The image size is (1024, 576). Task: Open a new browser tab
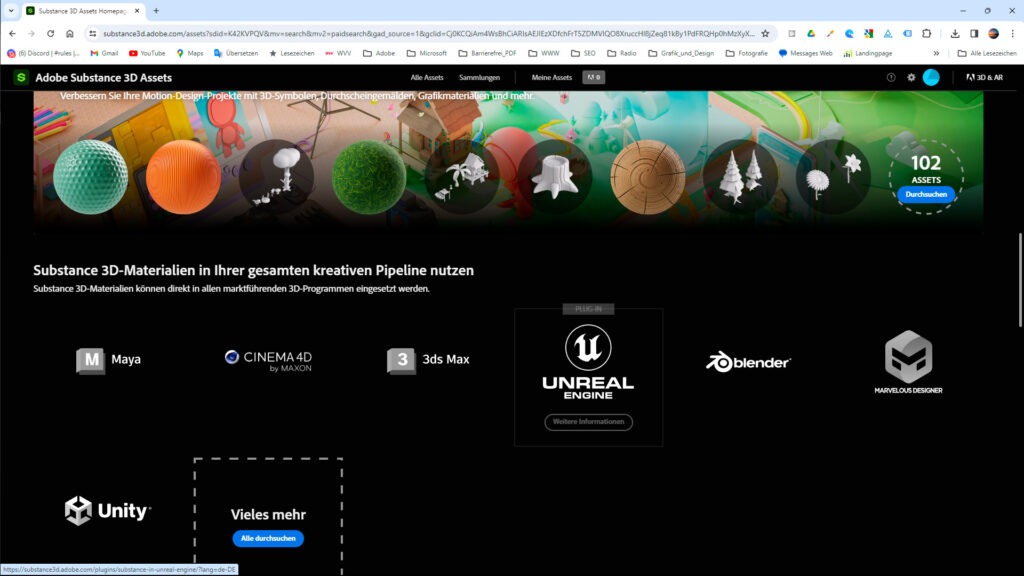156,11
